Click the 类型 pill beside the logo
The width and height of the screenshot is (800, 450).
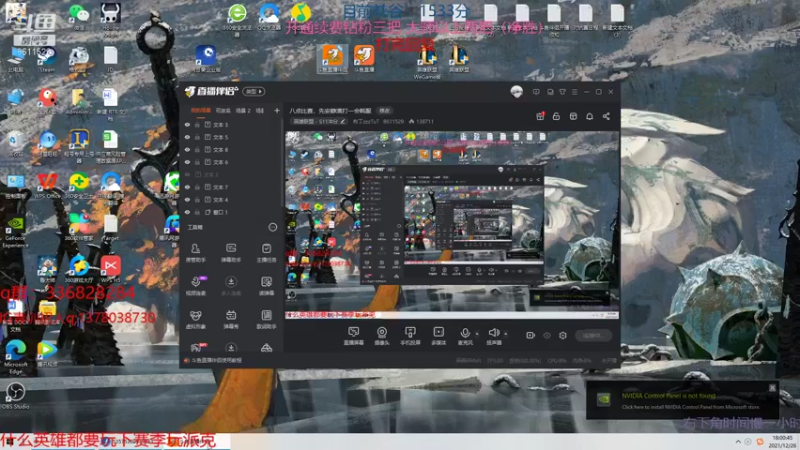254,91
